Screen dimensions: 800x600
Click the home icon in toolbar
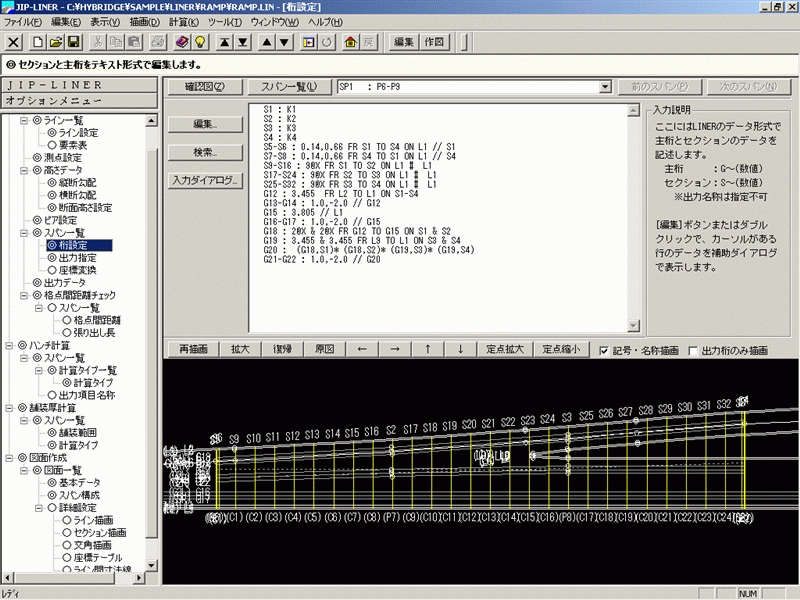click(x=350, y=42)
